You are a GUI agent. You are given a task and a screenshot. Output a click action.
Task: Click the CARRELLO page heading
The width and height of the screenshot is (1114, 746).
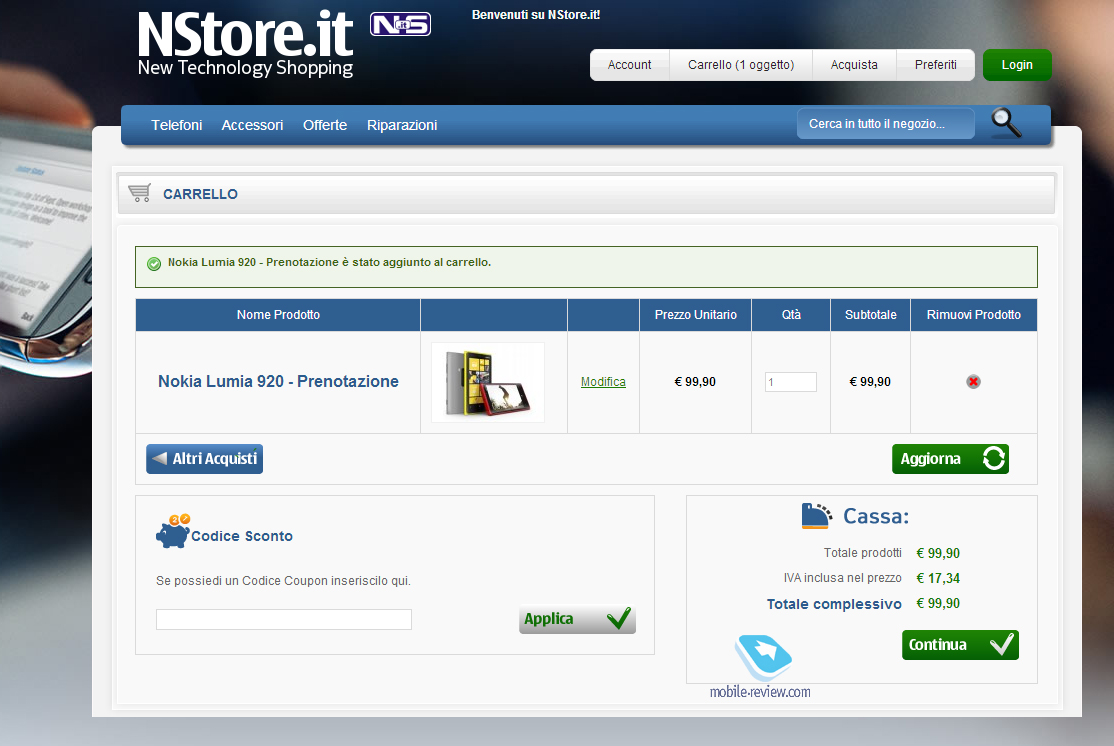(x=200, y=194)
